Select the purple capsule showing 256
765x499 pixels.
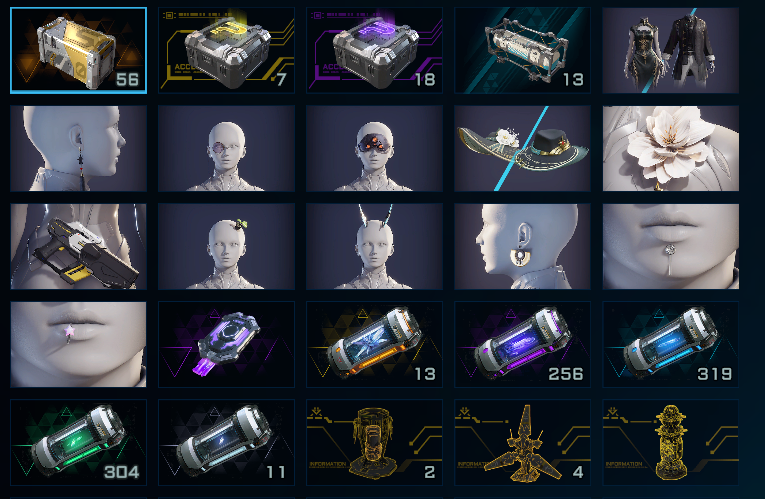coord(523,344)
